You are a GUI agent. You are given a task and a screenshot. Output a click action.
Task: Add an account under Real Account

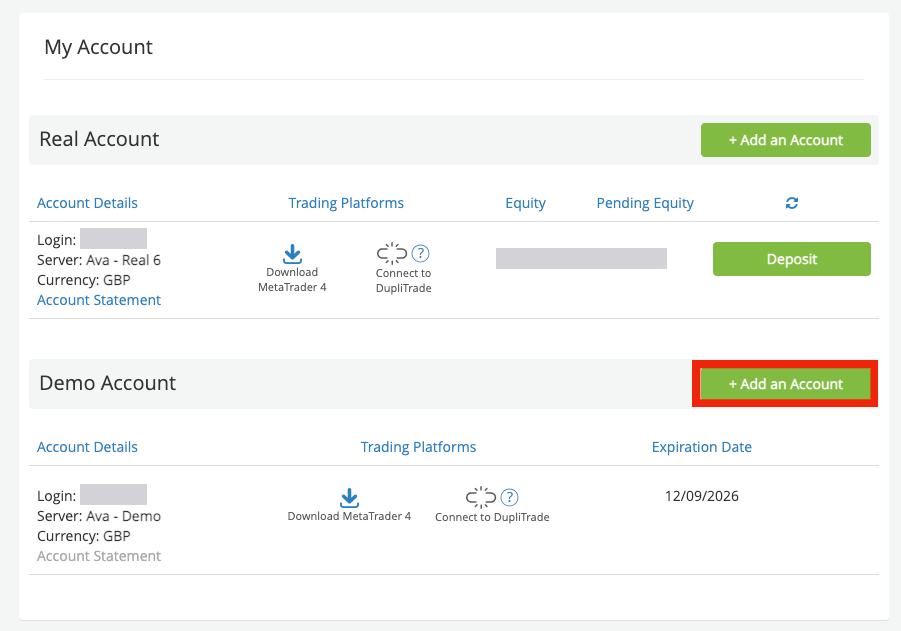(785, 140)
